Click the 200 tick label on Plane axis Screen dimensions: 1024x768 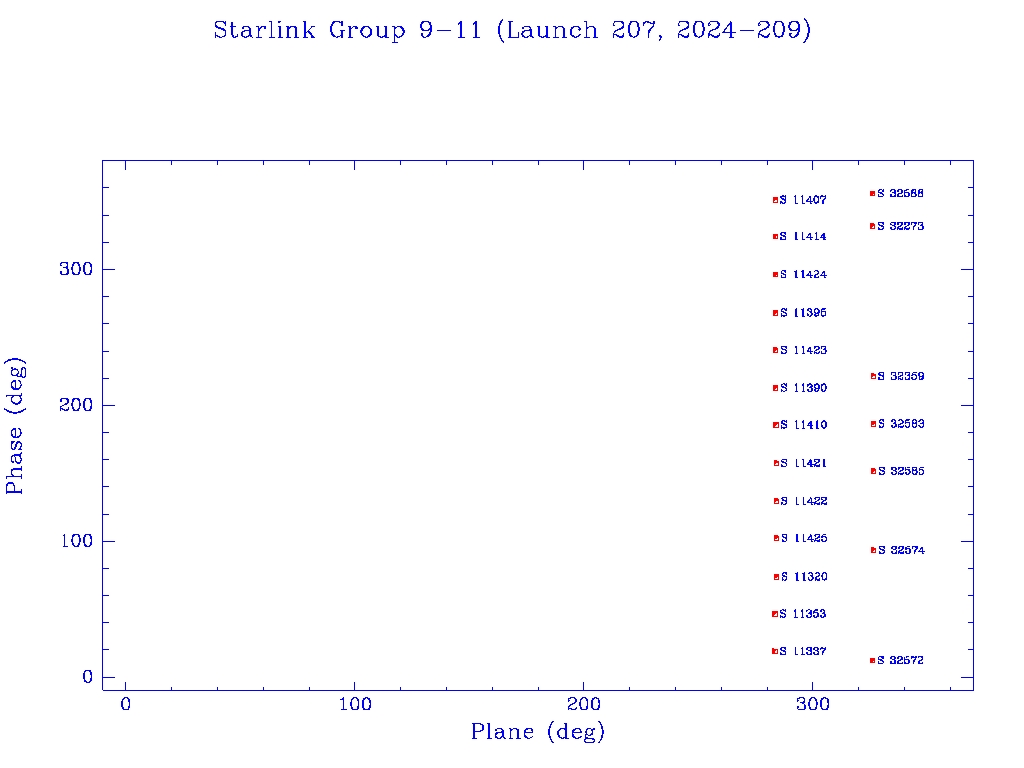pyautogui.click(x=583, y=704)
